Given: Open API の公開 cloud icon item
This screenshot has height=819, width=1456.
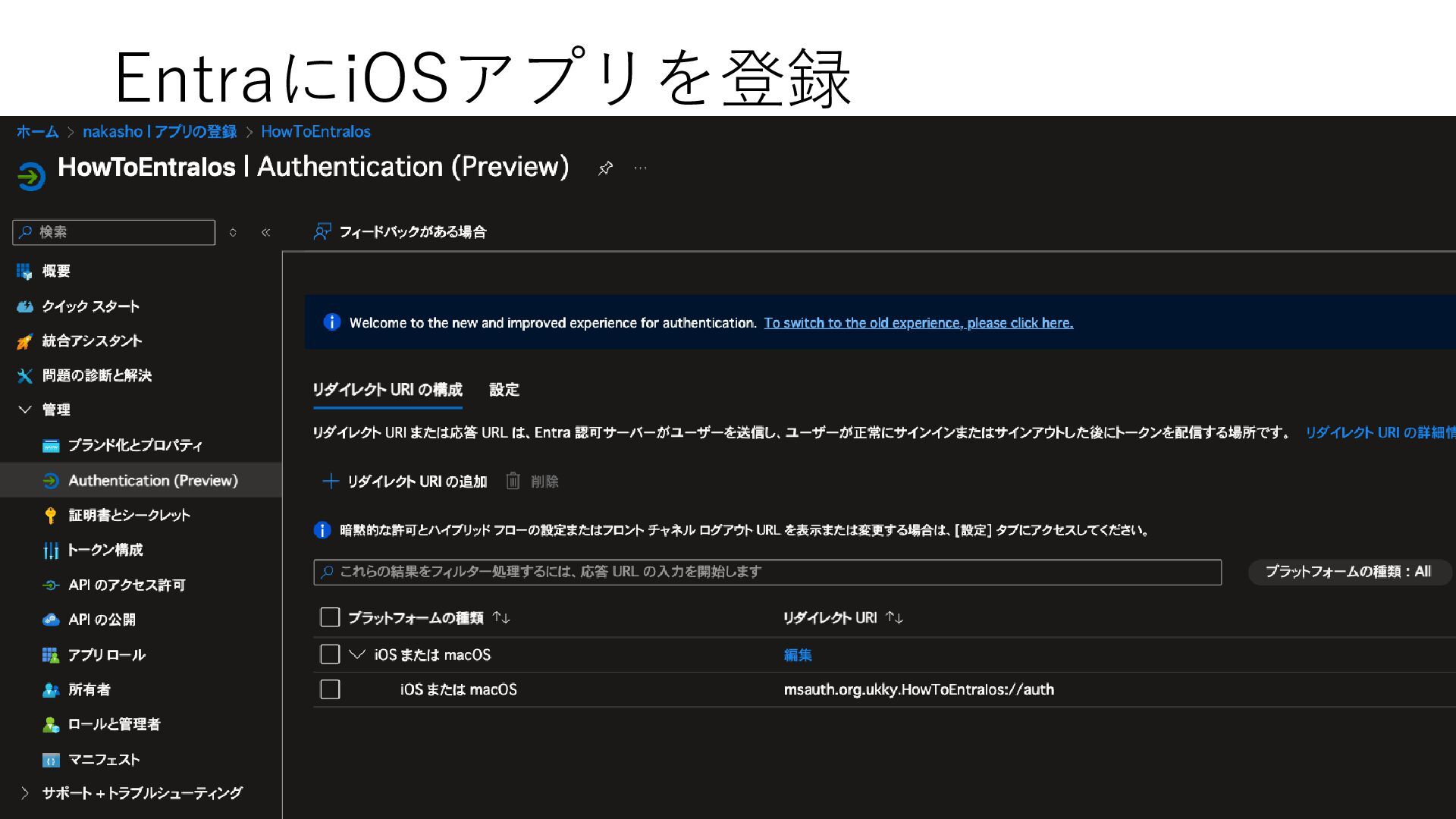Looking at the screenshot, I should point(51,620).
